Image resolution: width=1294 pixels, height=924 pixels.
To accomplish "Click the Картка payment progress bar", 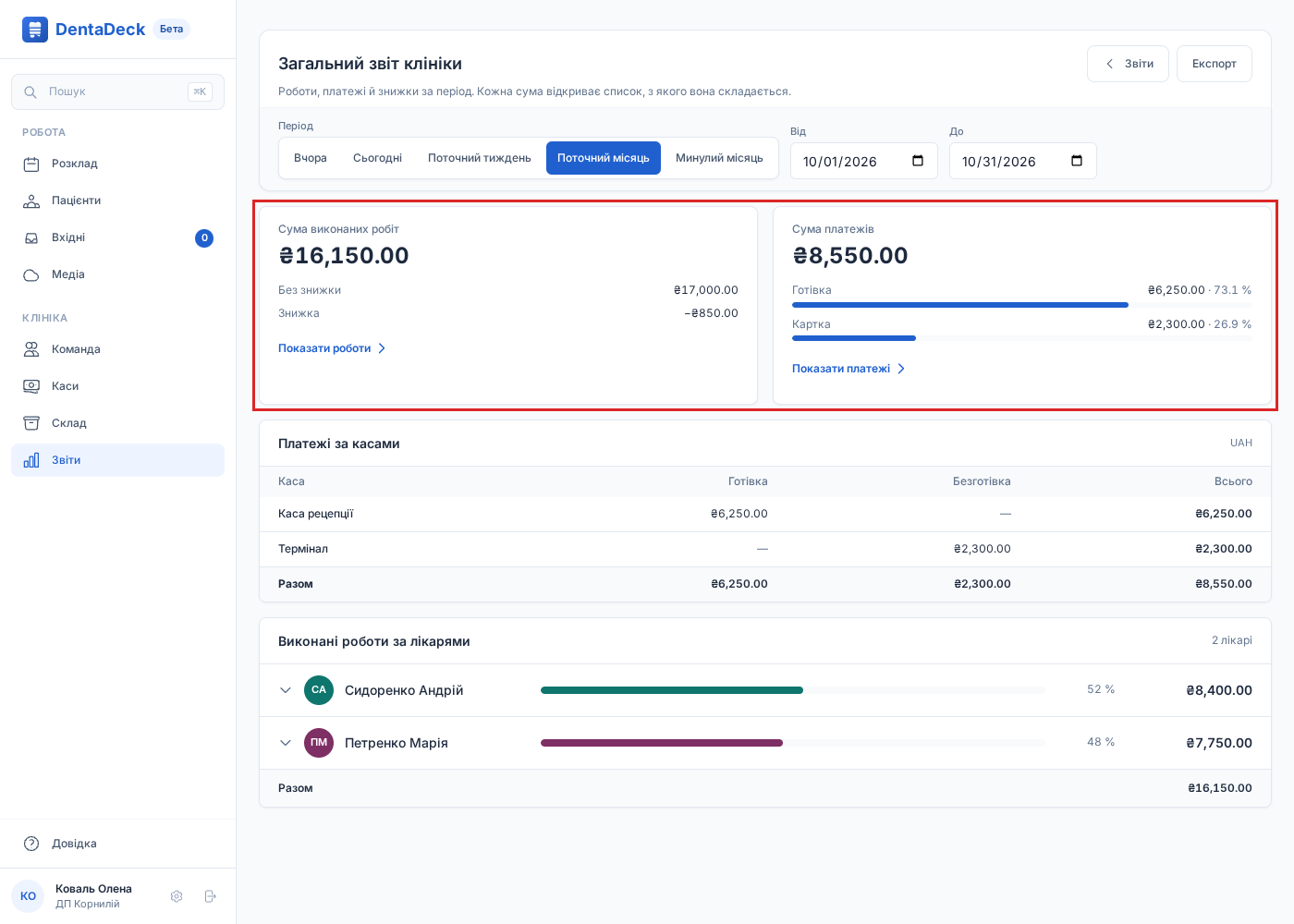I will tap(1022, 338).
